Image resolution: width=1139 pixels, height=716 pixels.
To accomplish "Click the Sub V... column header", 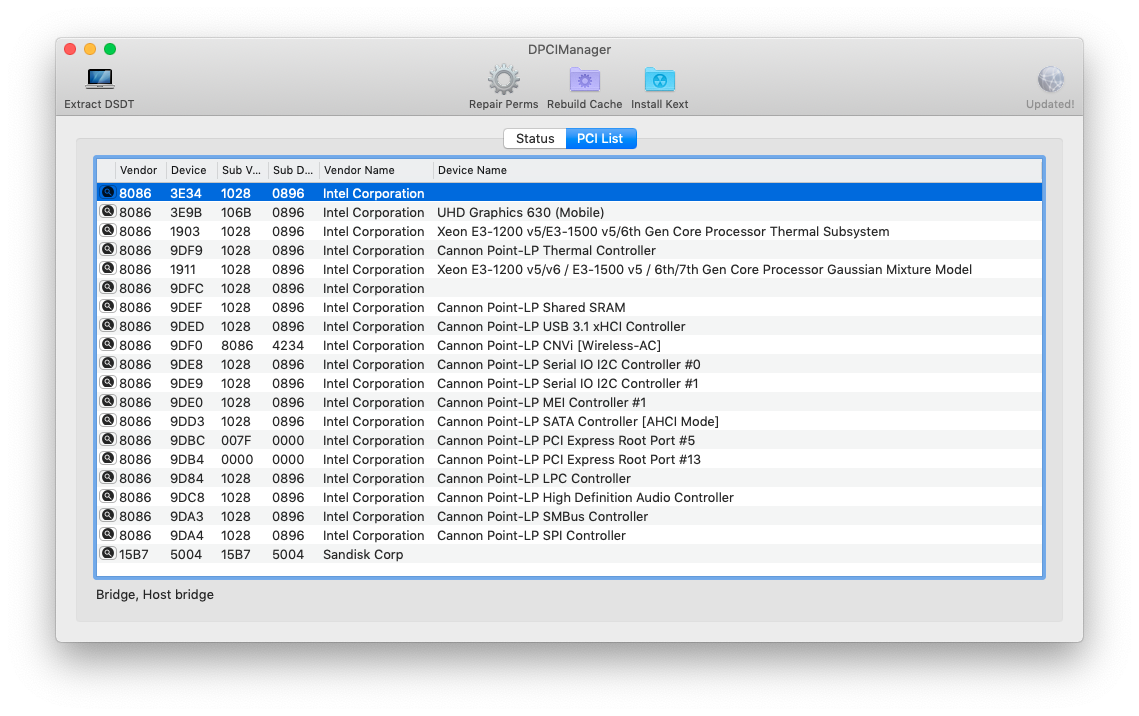I will [x=242, y=170].
